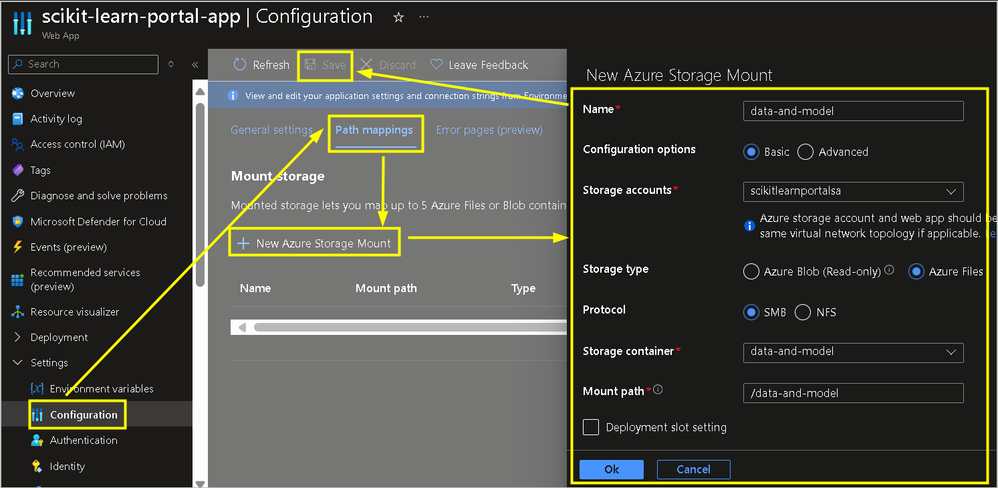Click the table horizontal scroll left arrow
This screenshot has height=488, width=998.
click(x=242, y=327)
